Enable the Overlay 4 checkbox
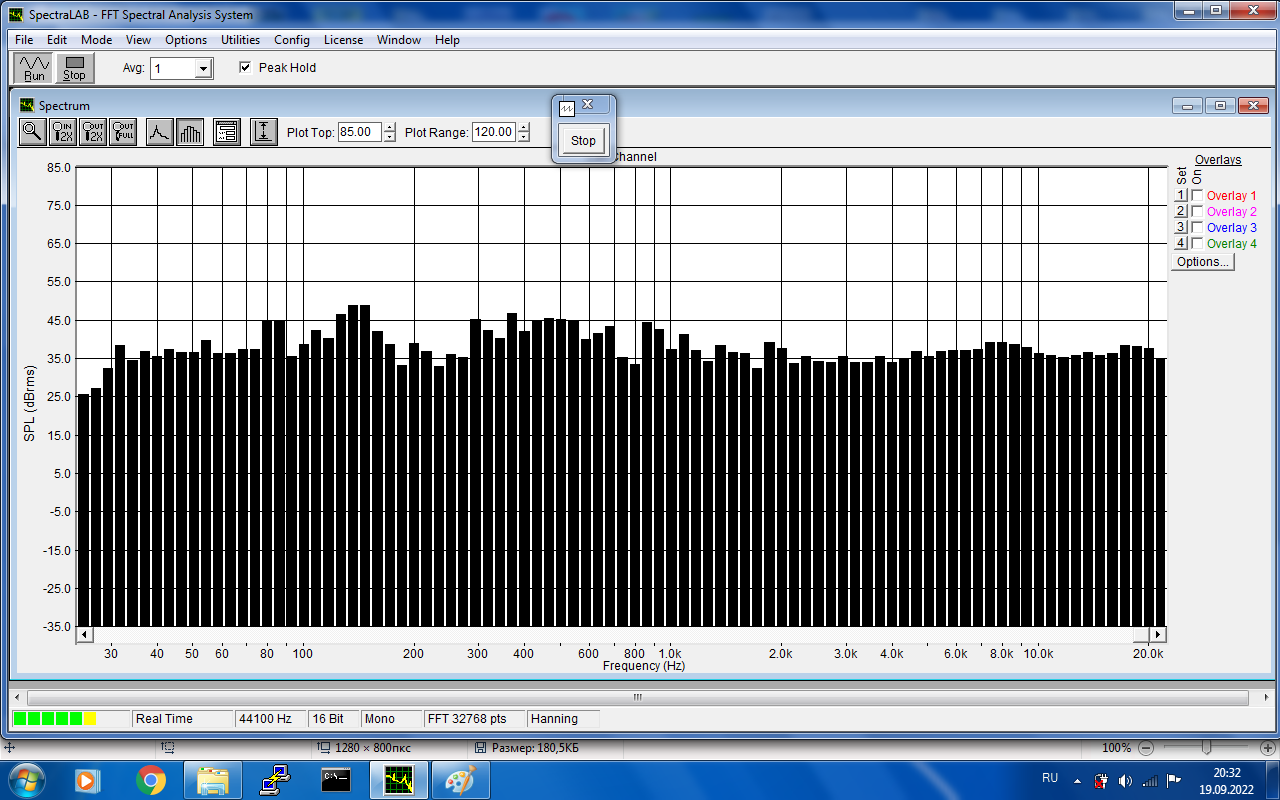Image resolution: width=1280 pixels, height=800 pixels. pos(1197,244)
